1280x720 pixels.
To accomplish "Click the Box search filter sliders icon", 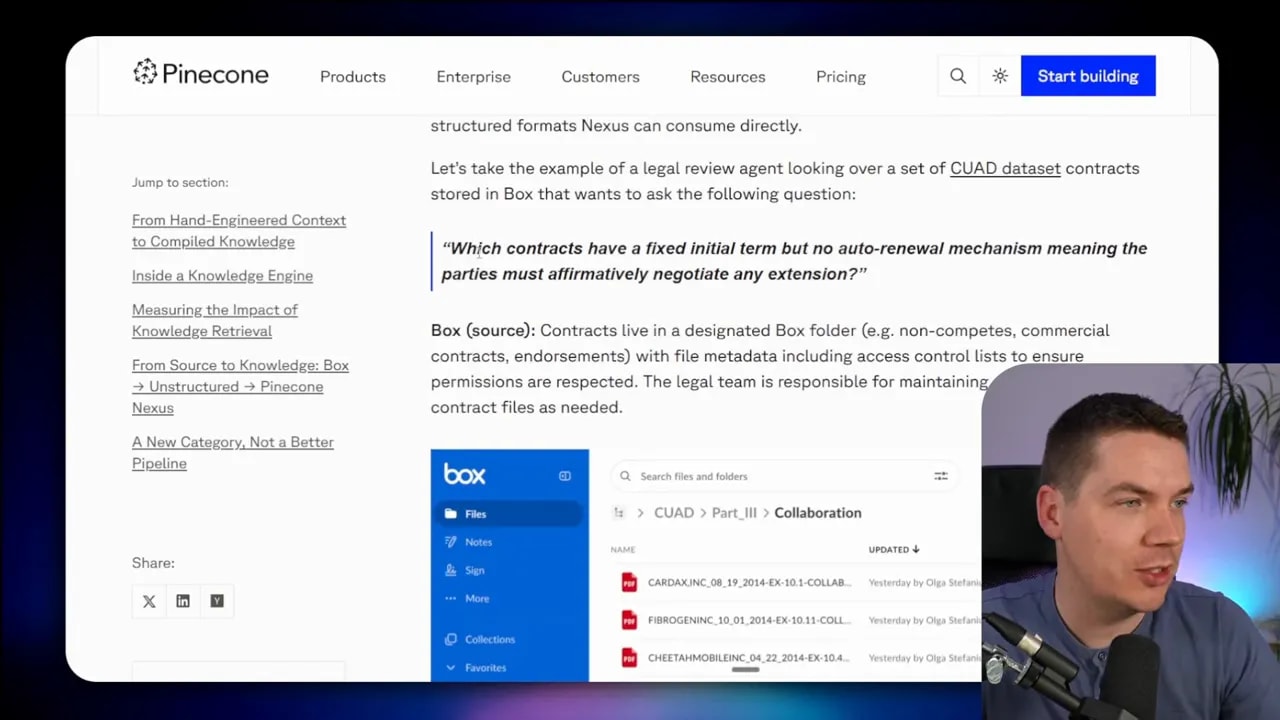I will point(941,476).
